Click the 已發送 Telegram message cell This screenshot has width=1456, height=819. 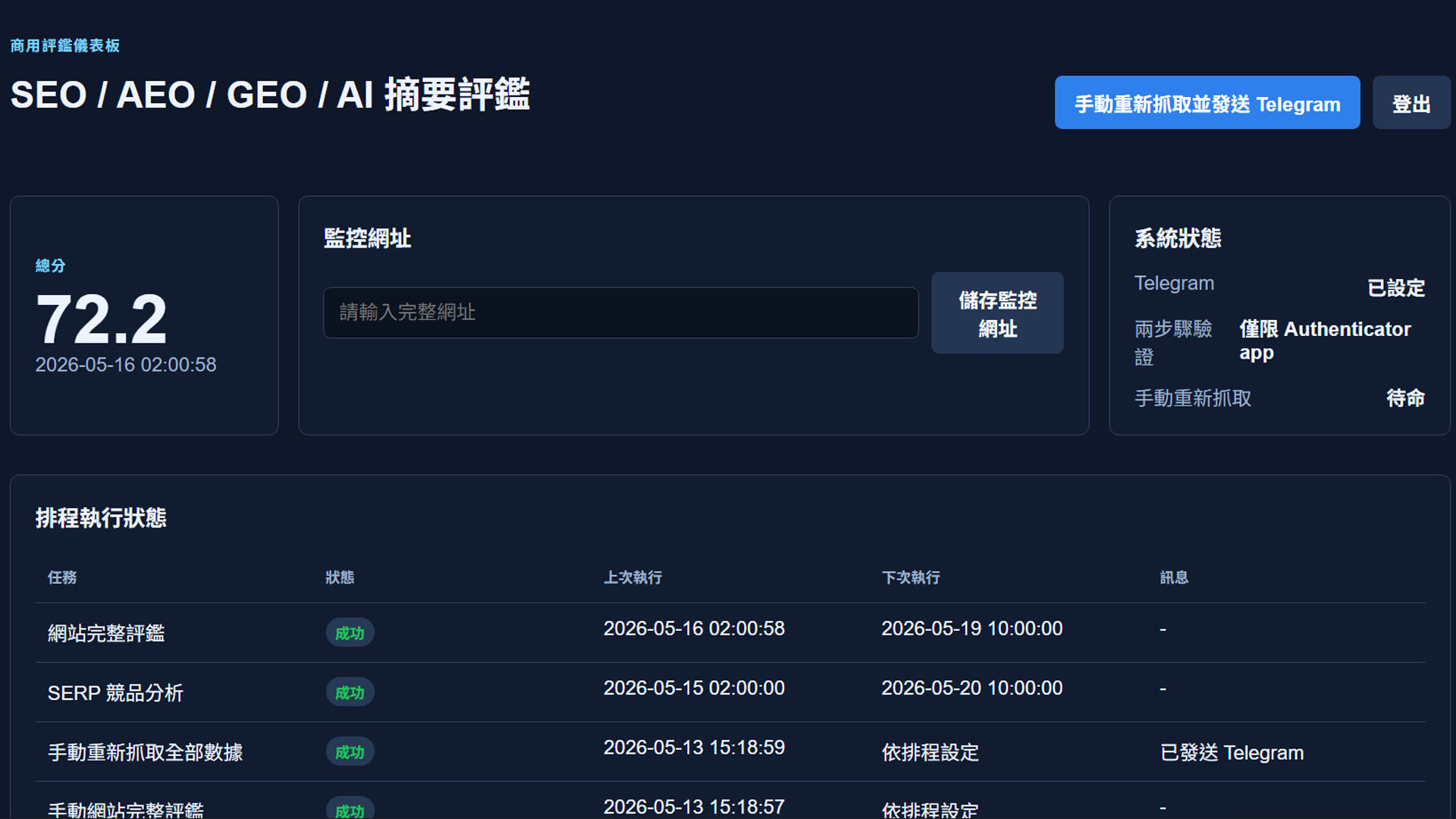[1232, 752]
